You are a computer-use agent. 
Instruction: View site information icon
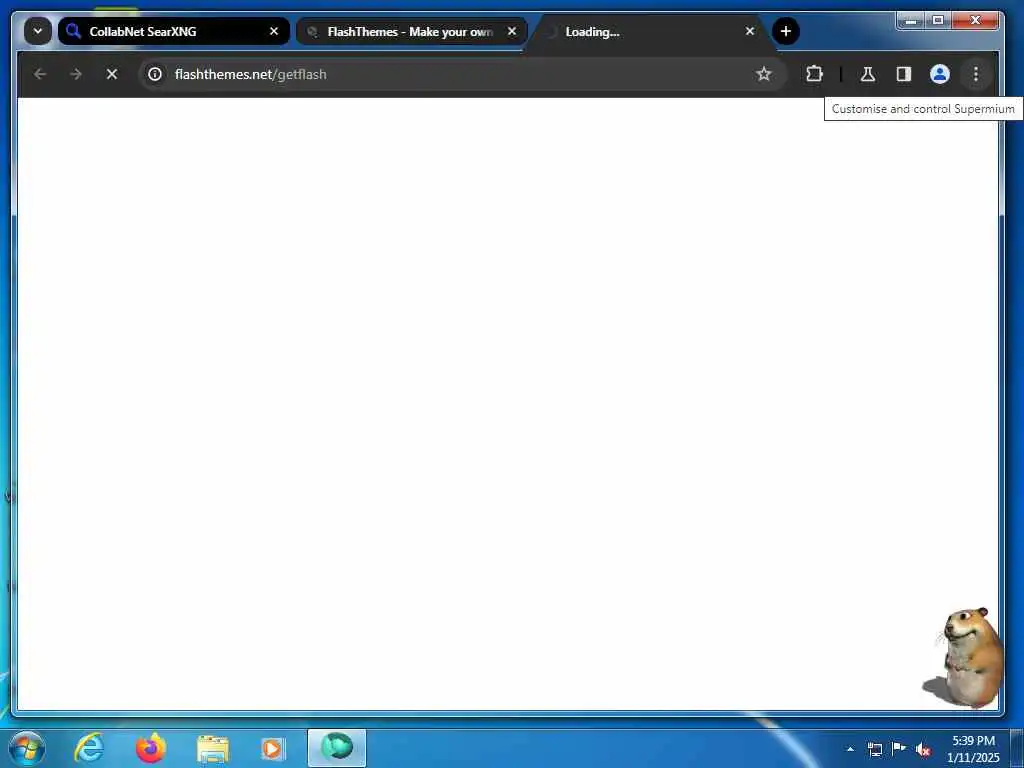155,74
